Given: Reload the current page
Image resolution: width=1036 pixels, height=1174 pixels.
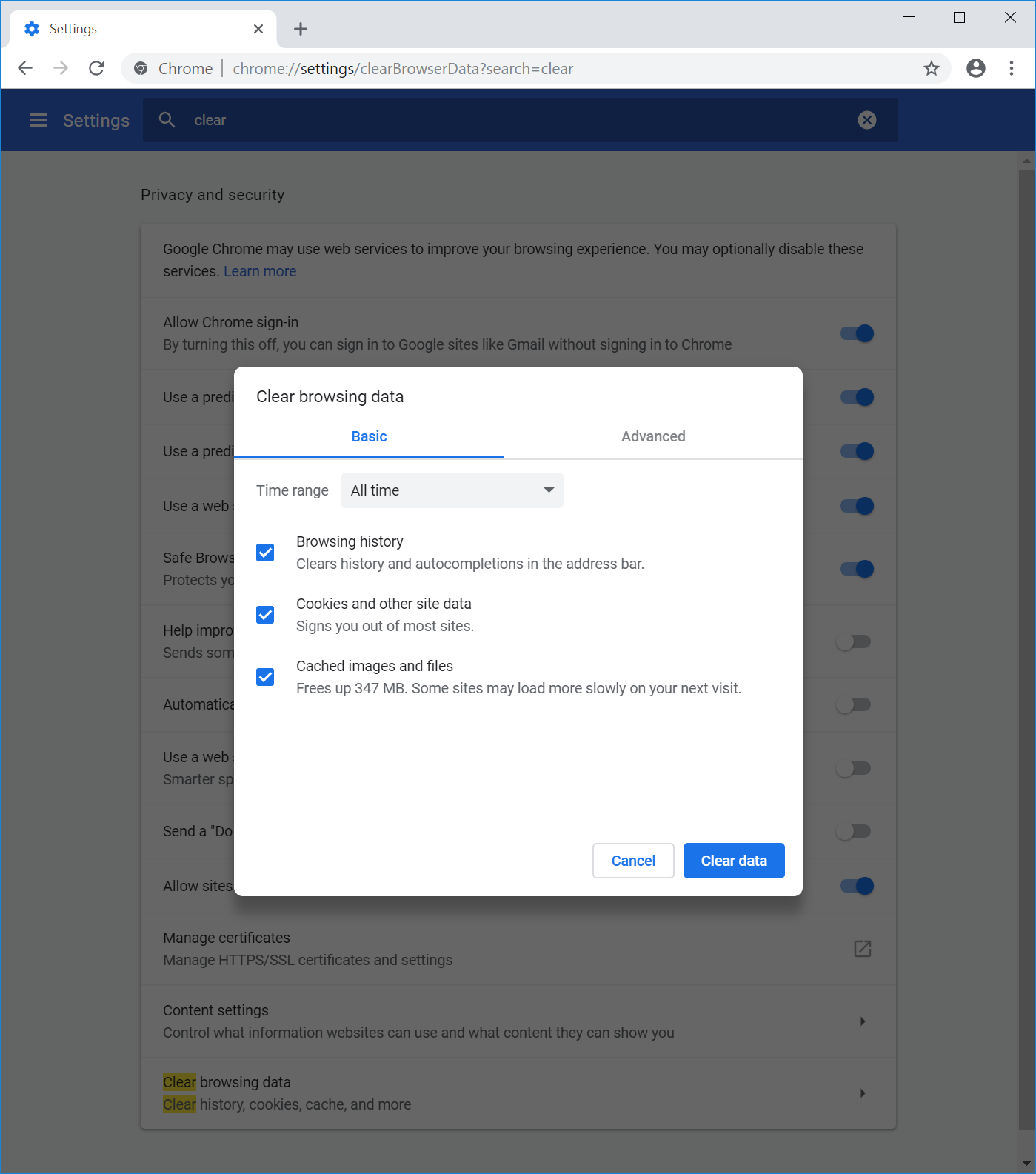Looking at the screenshot, I should [96, 68].
